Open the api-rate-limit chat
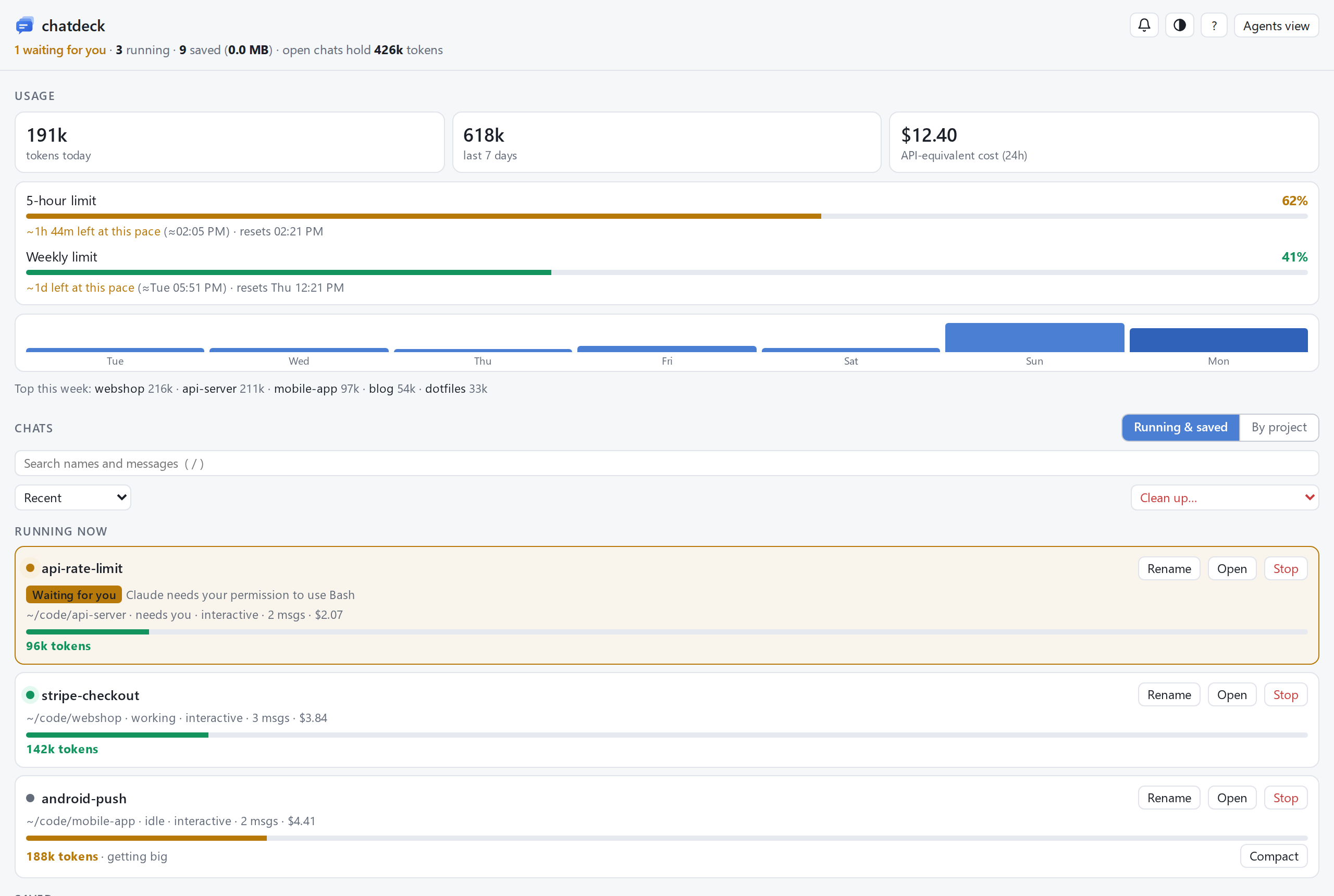 click(1232, 568)
